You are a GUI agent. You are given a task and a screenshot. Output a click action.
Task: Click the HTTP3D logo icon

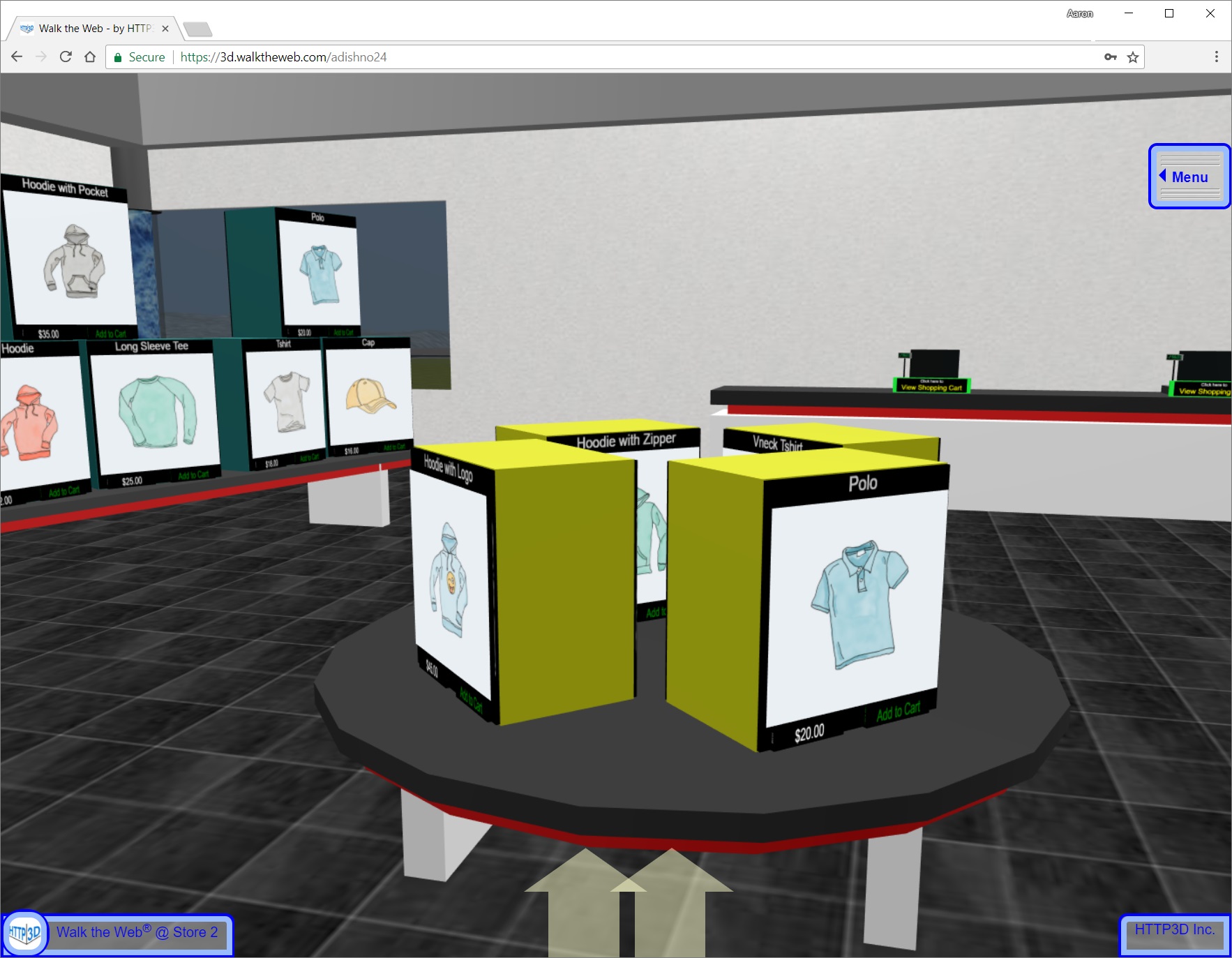coord(24,932)
